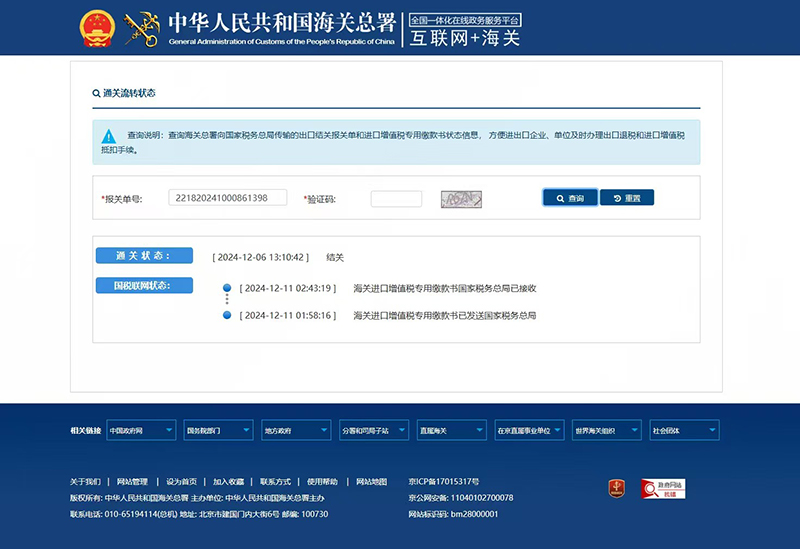Click top blue timeline dot for 02:43:19
This screenshot has width=800, height=549.
click(227, 288)
